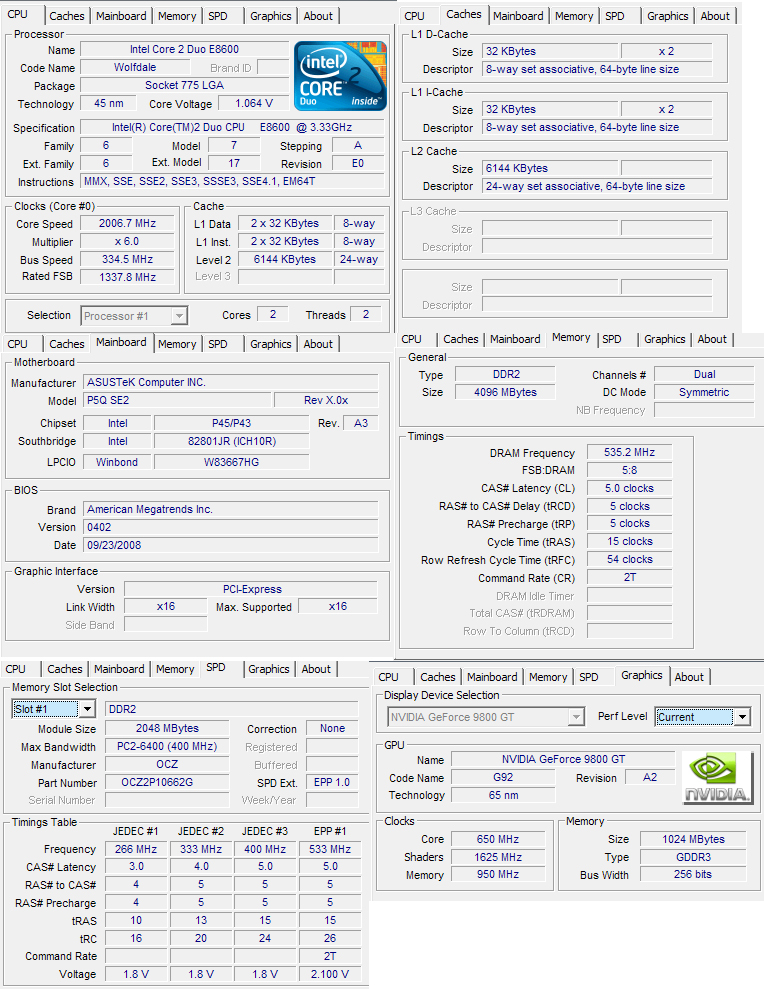764x989 pixels.
Task: Click the Intel Core 2 Duo inside logo
Action: (x=340, y=76)
